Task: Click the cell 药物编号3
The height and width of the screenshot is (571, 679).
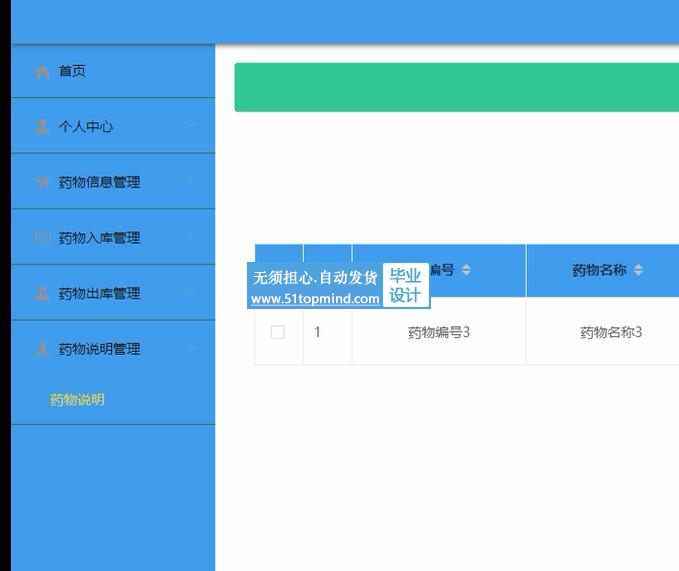Action: pos(439,332)
